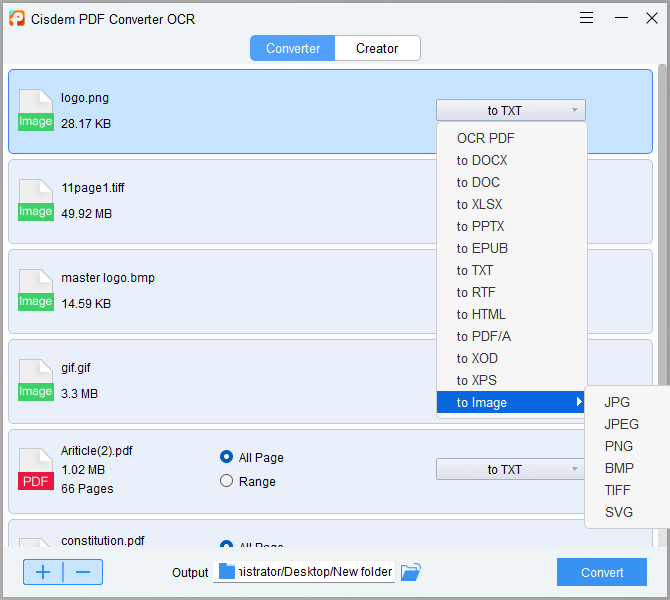Screen dimensions: 670x600
Task: Click the Cisdem app logo icon
Action: (17, 18)
